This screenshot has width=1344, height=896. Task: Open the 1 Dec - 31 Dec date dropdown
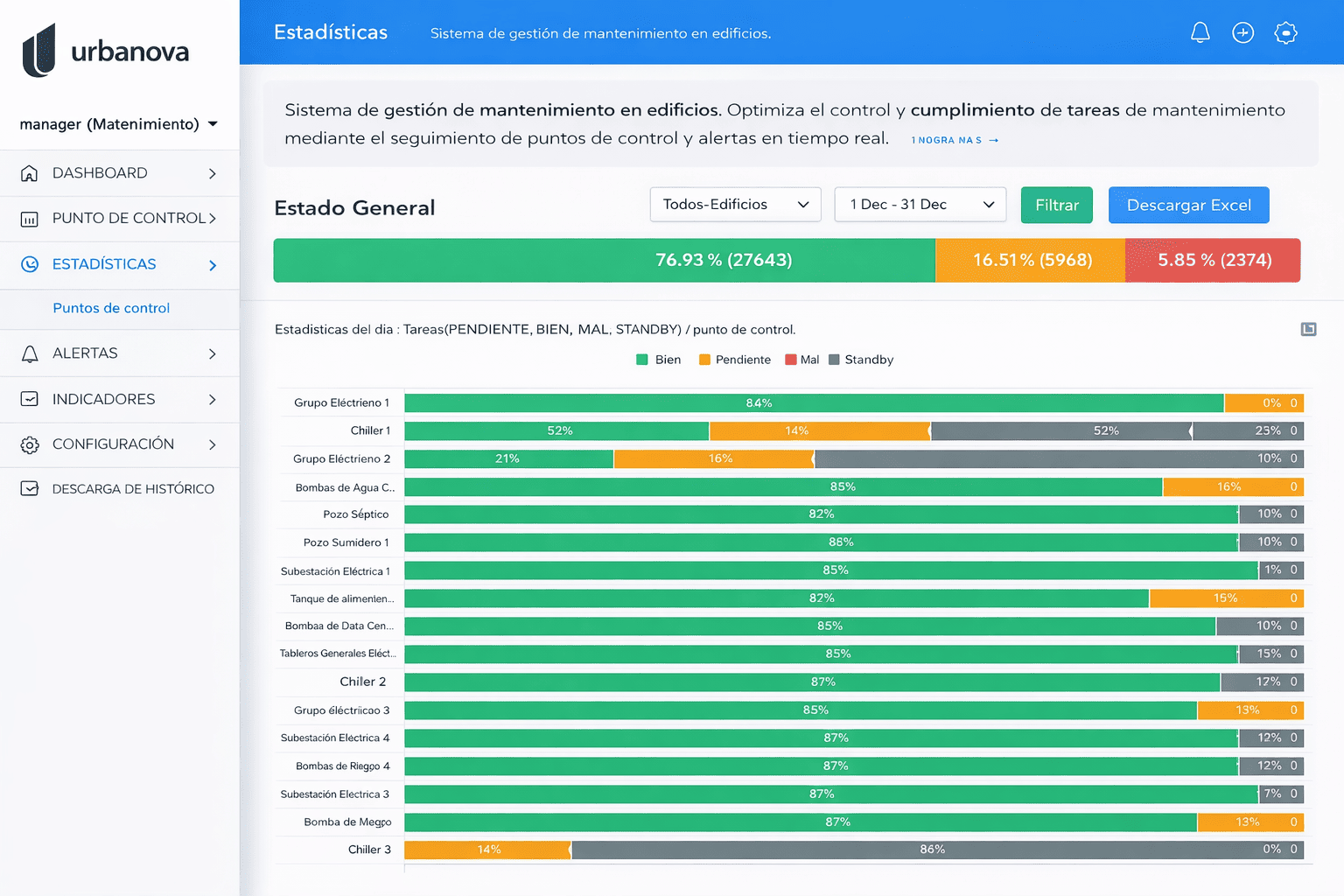(x=920, y=205)
